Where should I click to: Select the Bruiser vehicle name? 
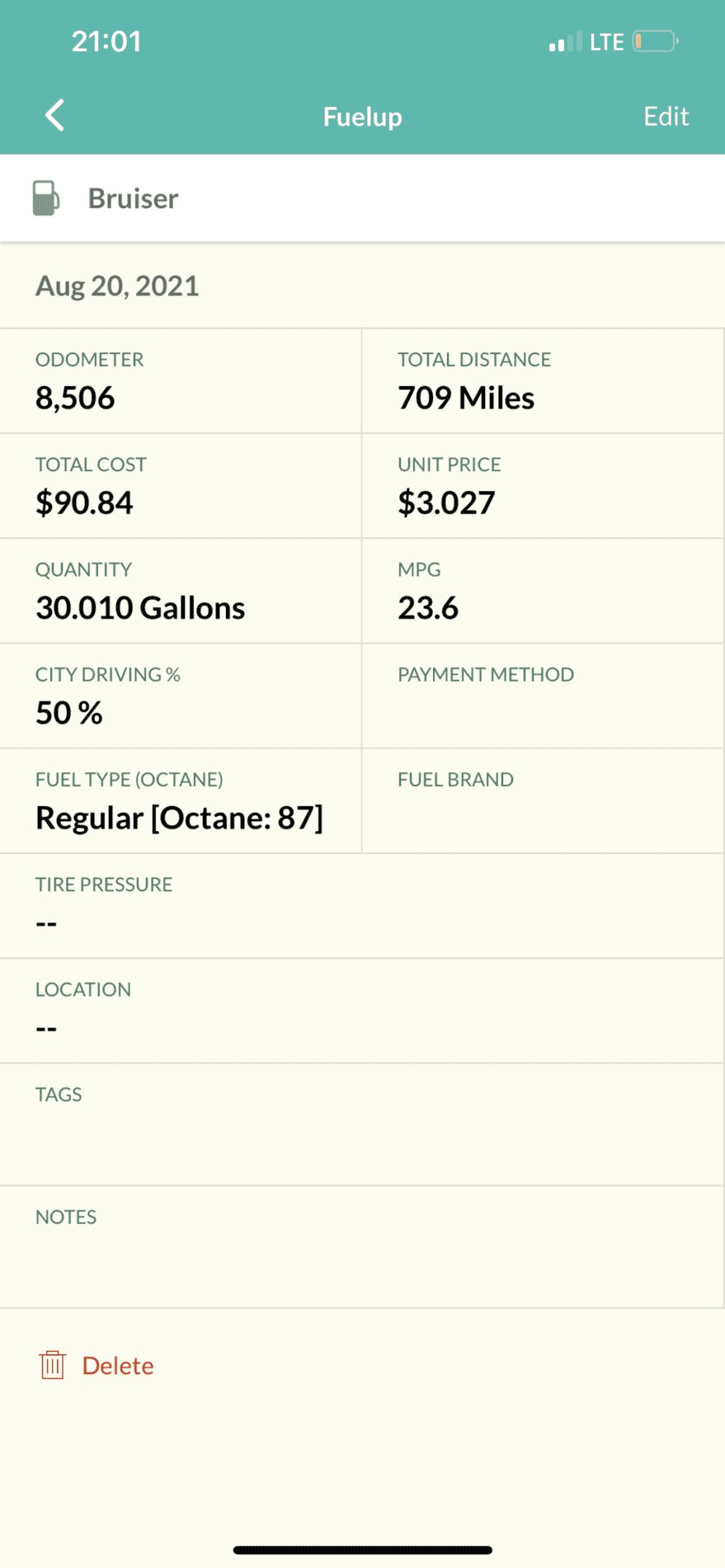[133, 199]
